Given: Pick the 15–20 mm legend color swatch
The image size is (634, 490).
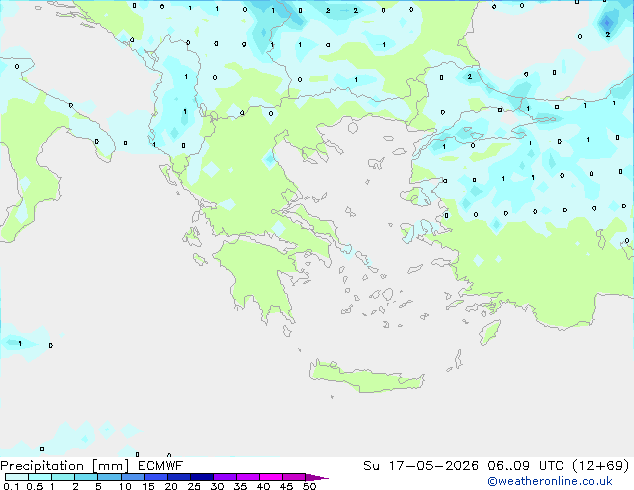Looking at the screenshot, I should click(155, 477).
